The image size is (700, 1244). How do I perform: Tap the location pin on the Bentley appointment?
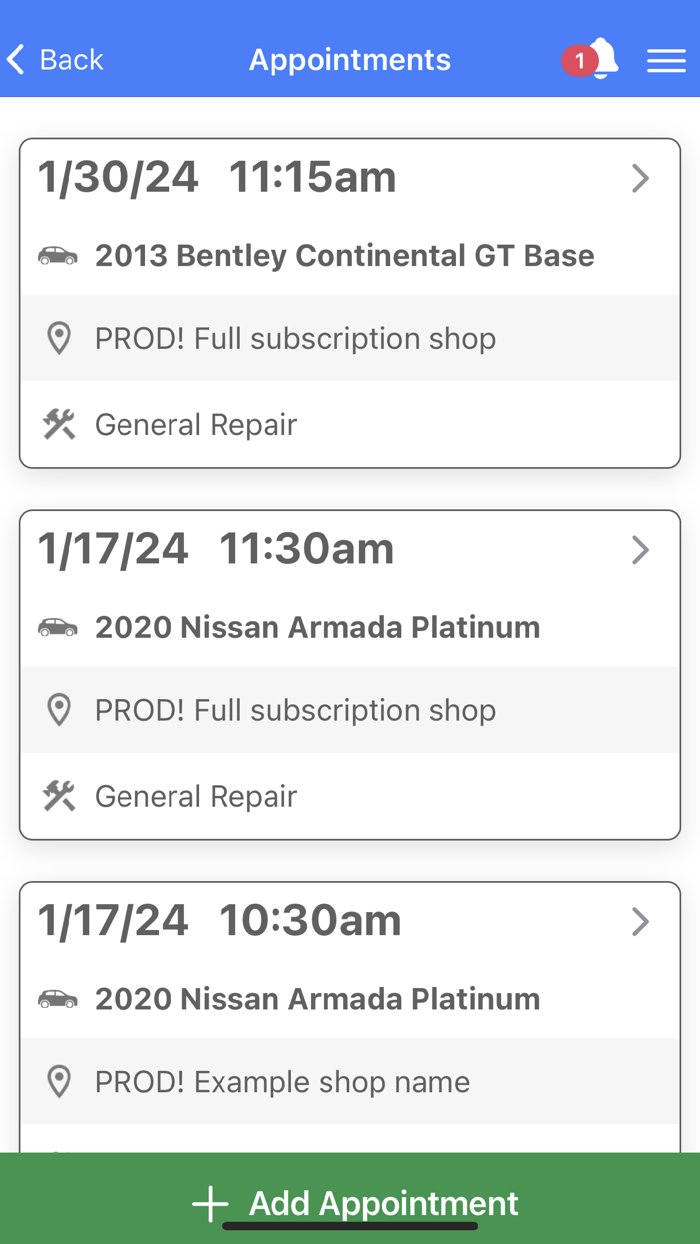[x=60, y=338]
